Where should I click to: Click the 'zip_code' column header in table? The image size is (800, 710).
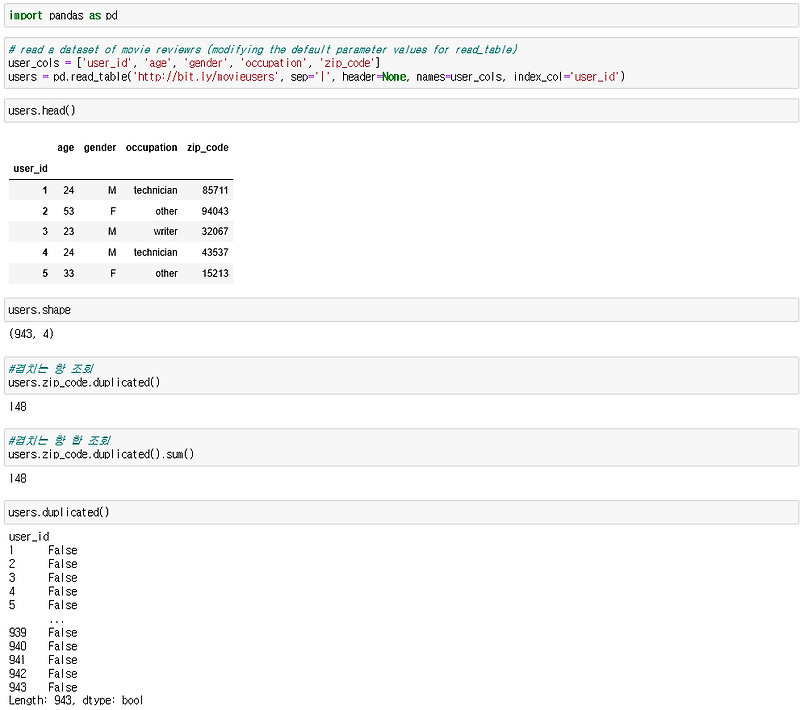tap(208, 147)
